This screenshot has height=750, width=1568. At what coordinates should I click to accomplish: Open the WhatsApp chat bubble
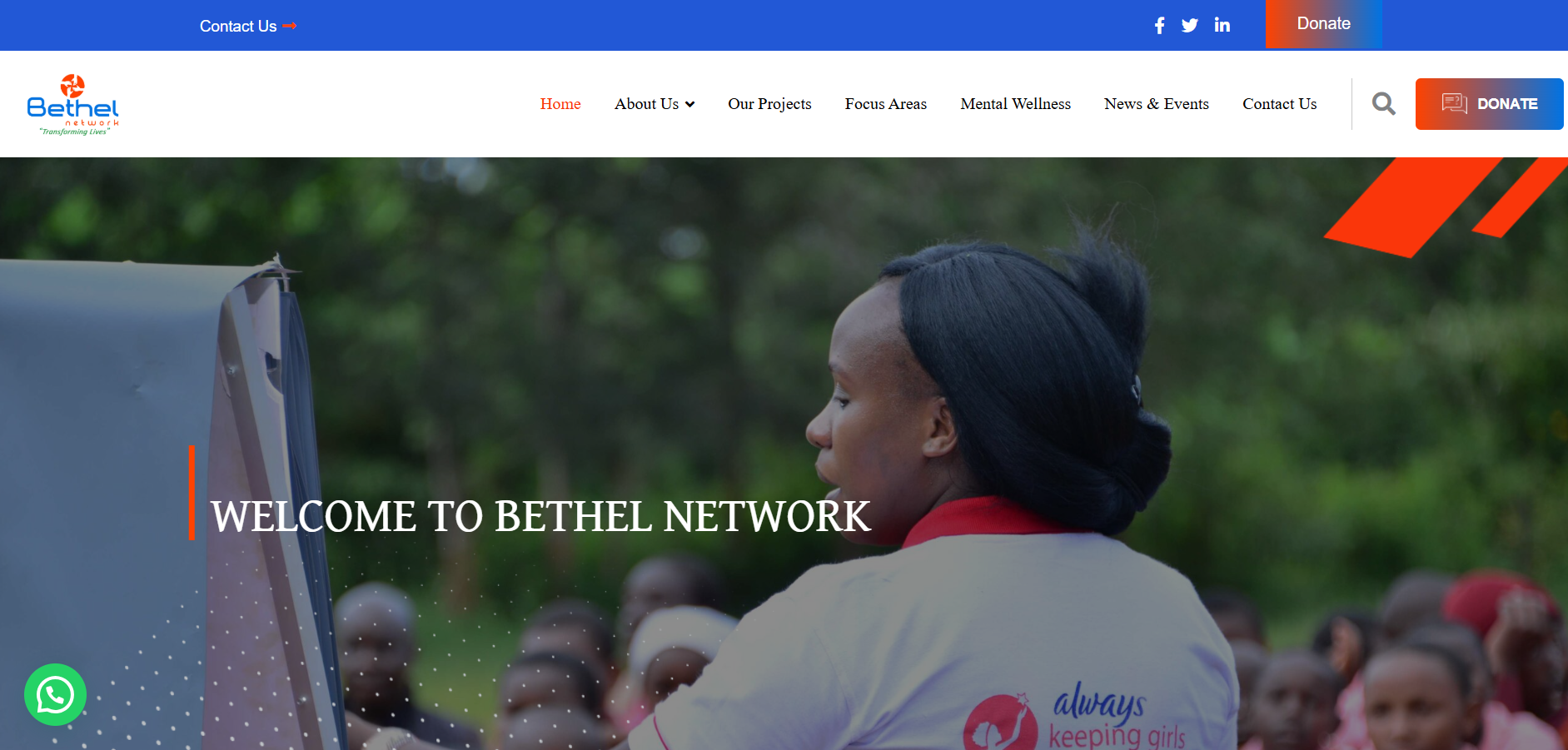pos(55,694)
